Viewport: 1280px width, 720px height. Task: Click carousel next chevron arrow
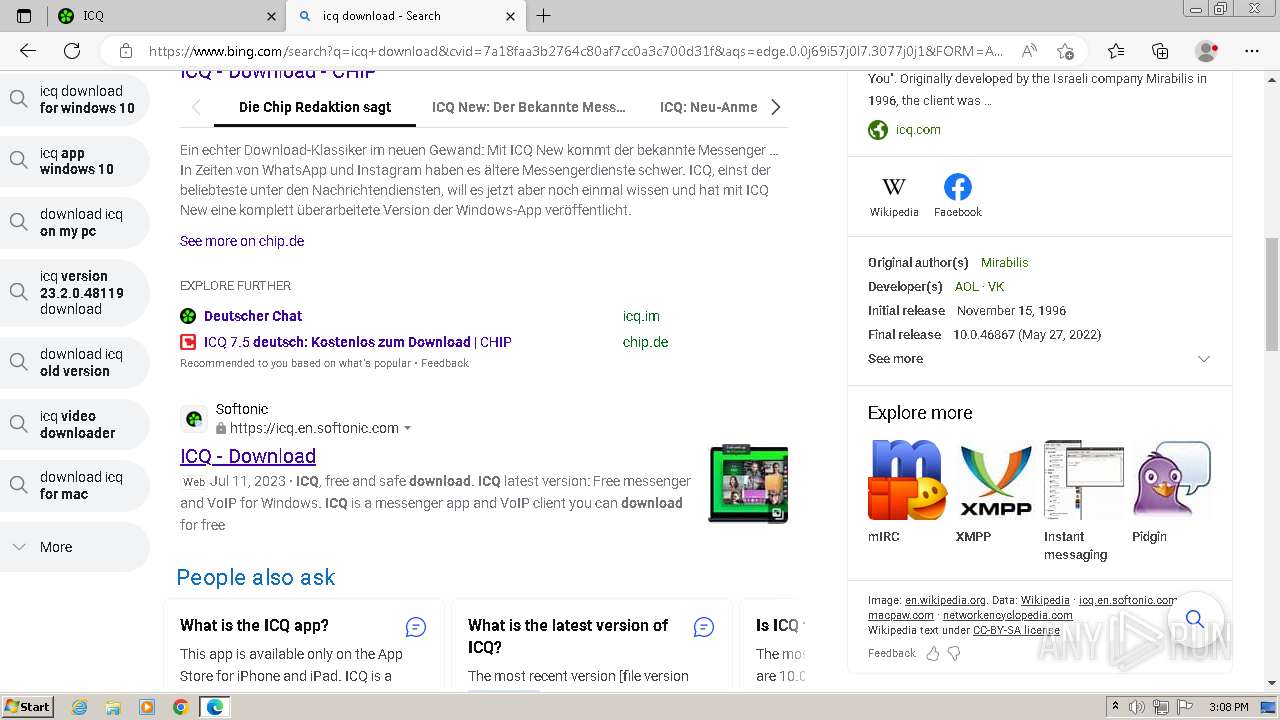pos(775,107)
